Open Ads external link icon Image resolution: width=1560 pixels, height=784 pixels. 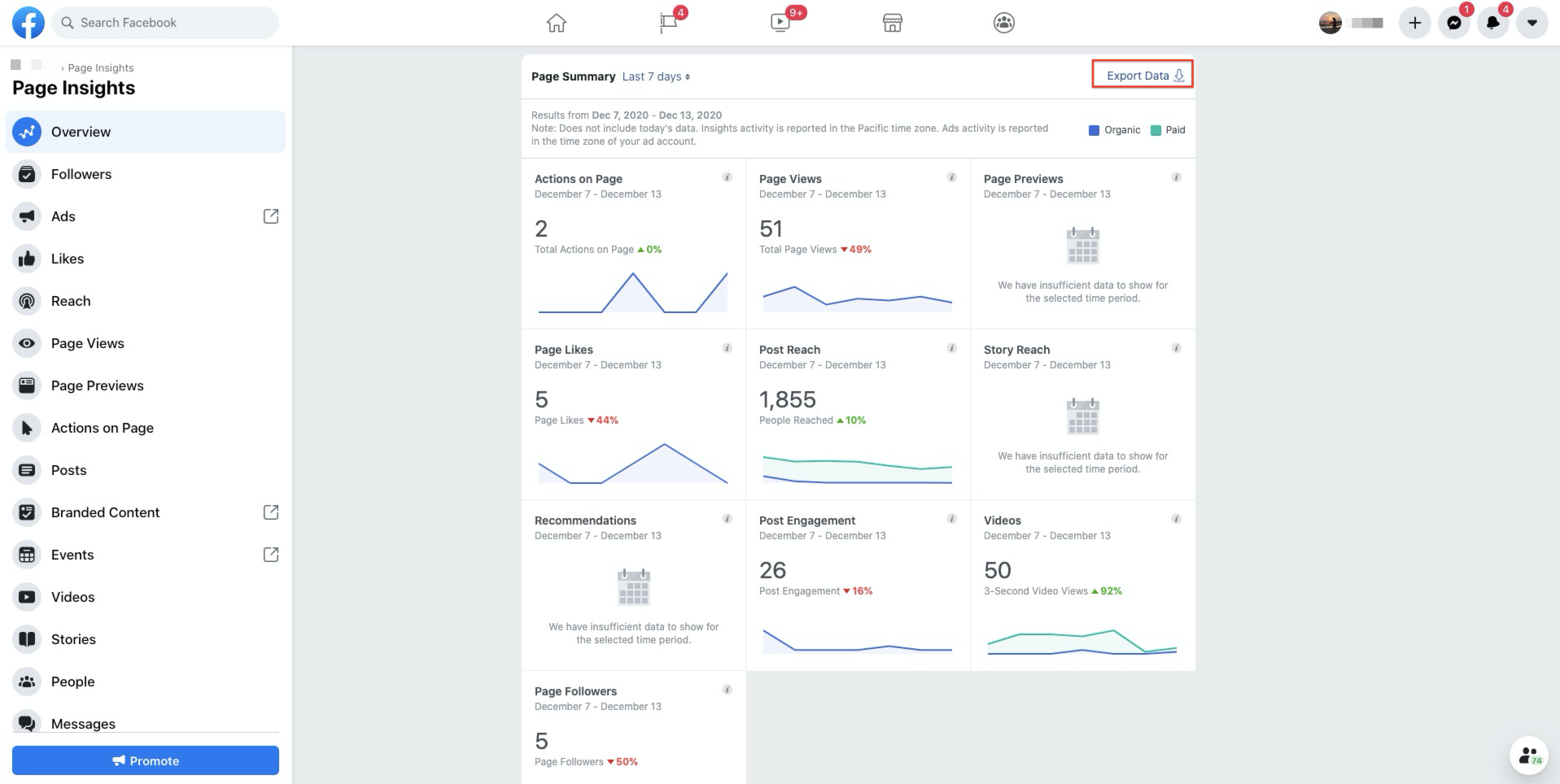(271, 216)
